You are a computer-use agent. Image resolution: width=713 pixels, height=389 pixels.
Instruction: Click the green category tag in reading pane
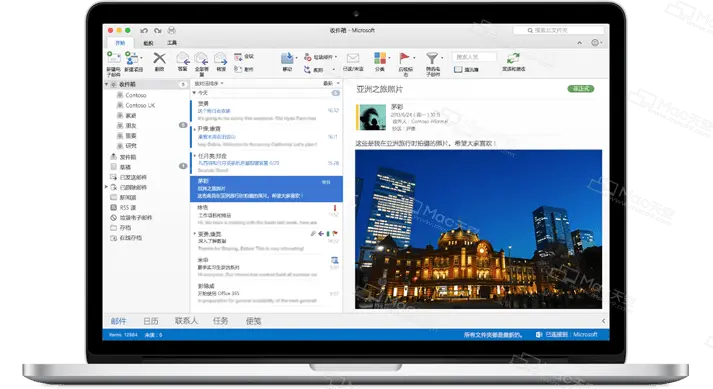coord(581,89)
